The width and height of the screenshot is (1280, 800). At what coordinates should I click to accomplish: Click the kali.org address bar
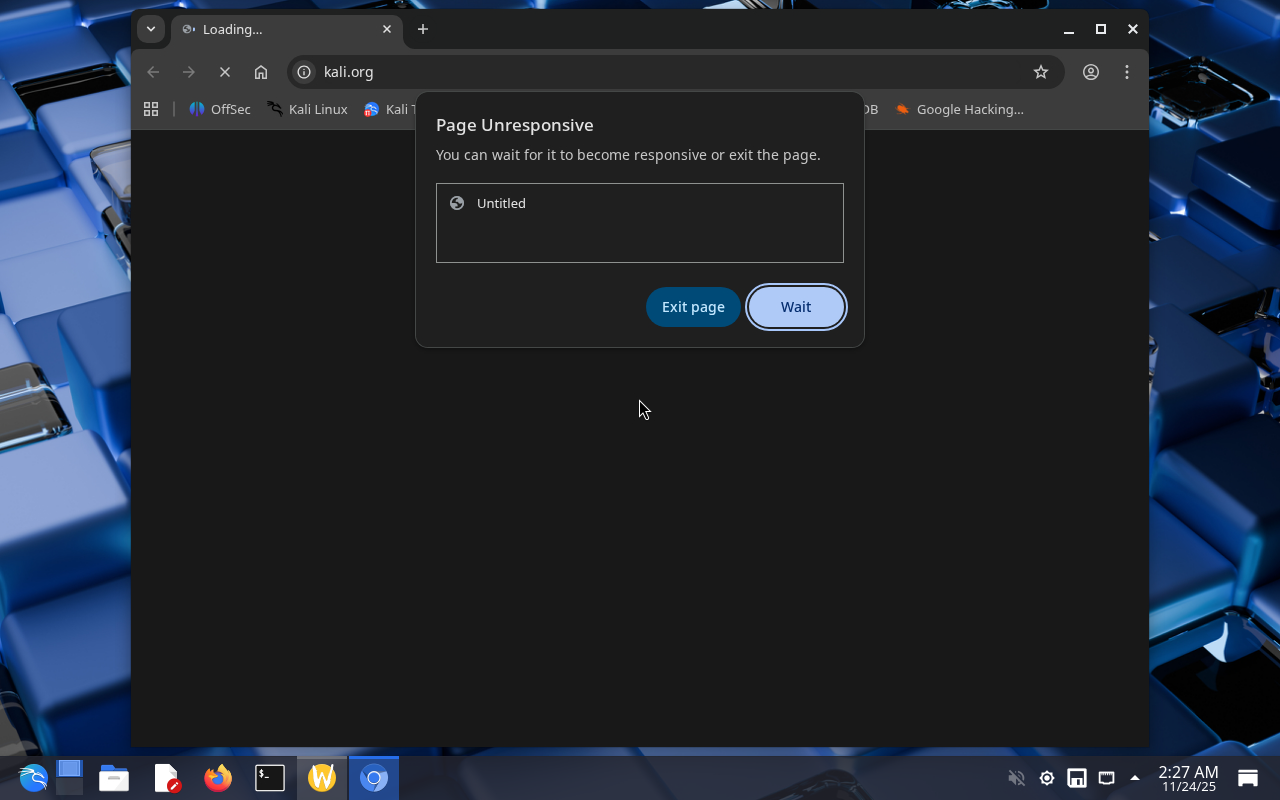[x=660, y=72]
